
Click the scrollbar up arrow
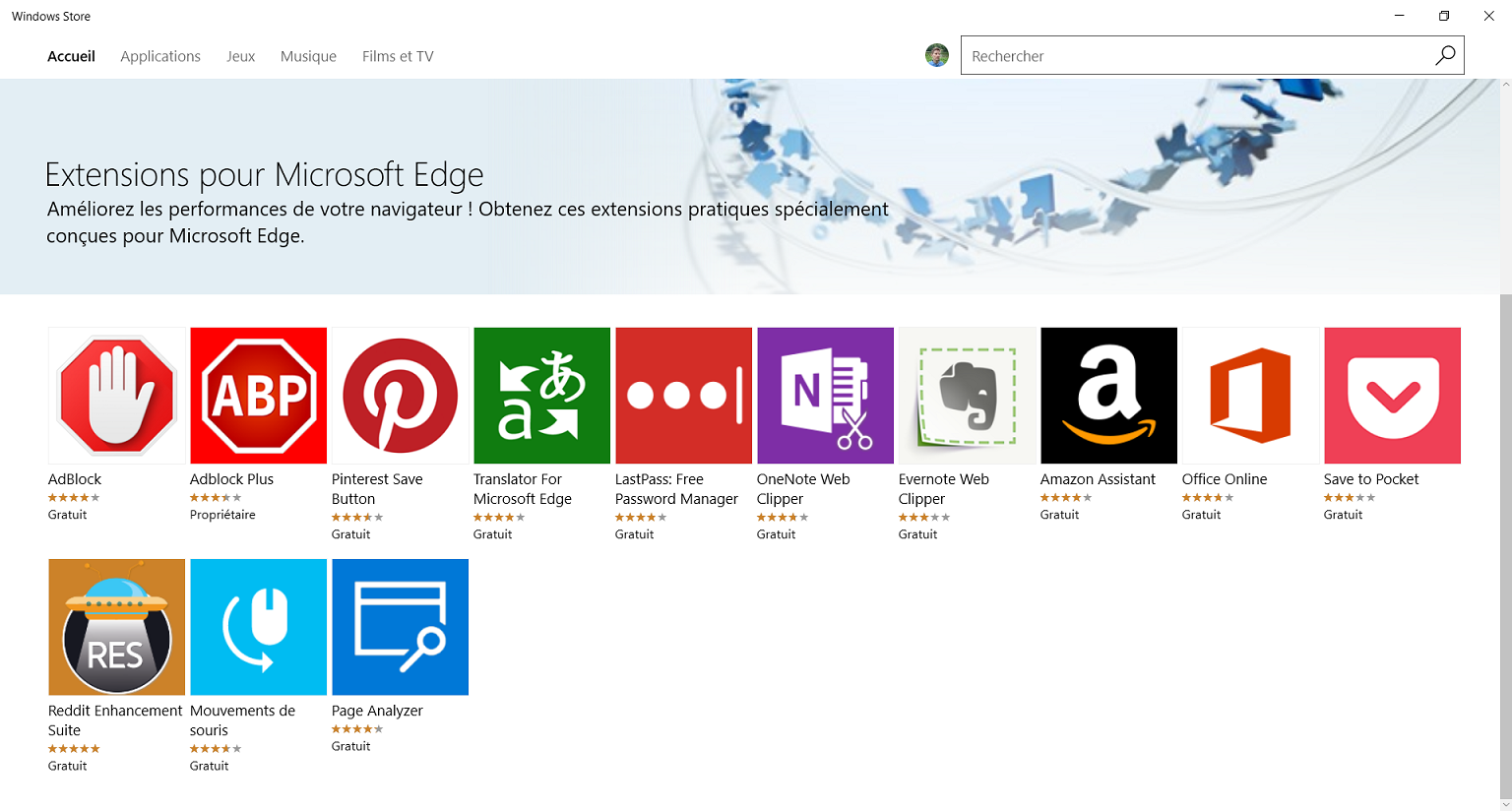(1505, 85)
